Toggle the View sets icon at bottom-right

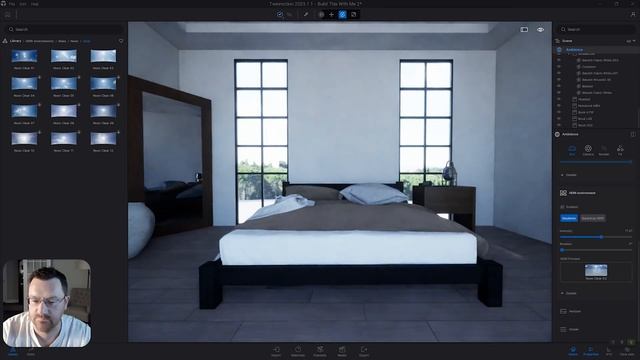(627, 351)
